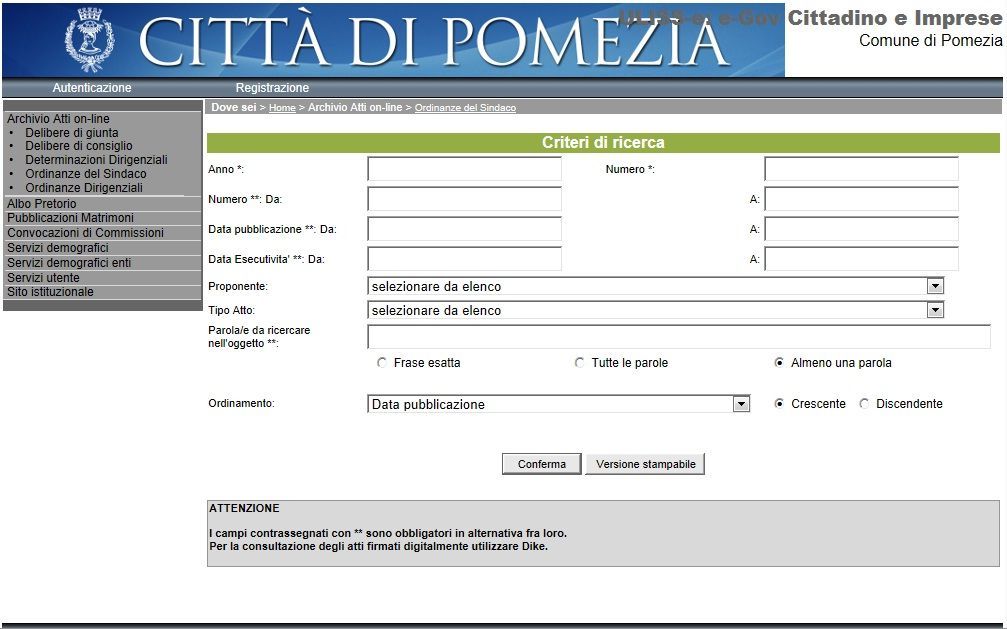Select the Frase esatta radio button
This screenshot has width=1007, height=629.
coord(382,363)
